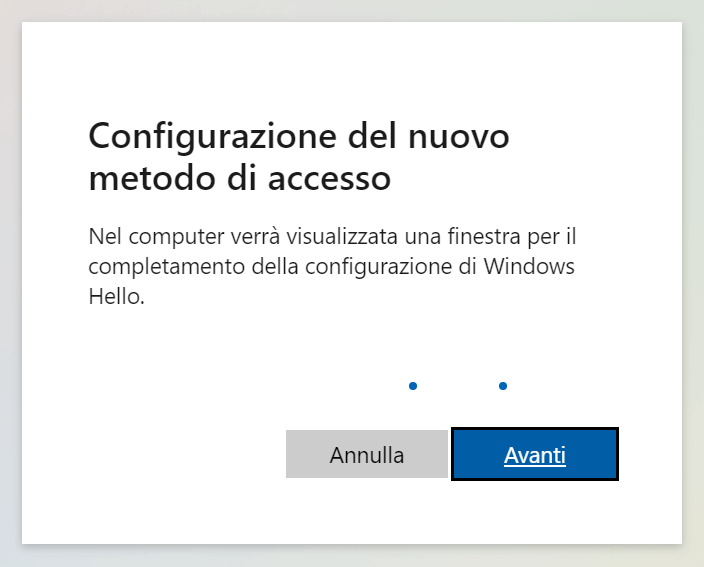Viewport: 704px width, 567px height.
Task: Click the word "finestra" in the paragraph
Action: tap(484, 236)
